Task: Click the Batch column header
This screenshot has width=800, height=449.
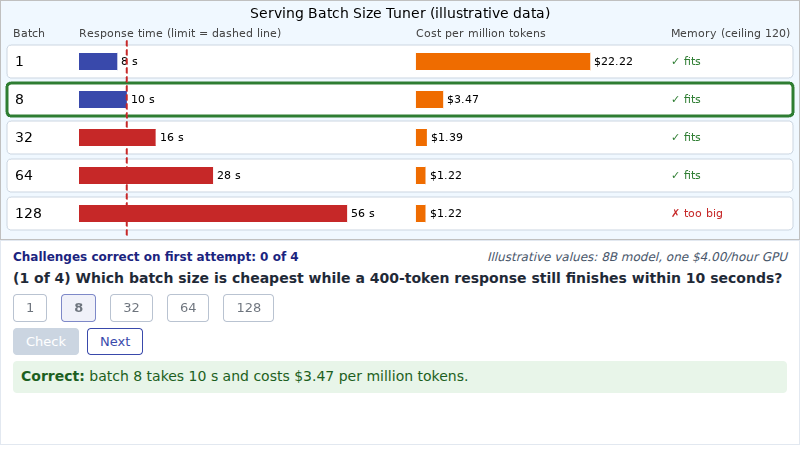Action: (29, 33)
